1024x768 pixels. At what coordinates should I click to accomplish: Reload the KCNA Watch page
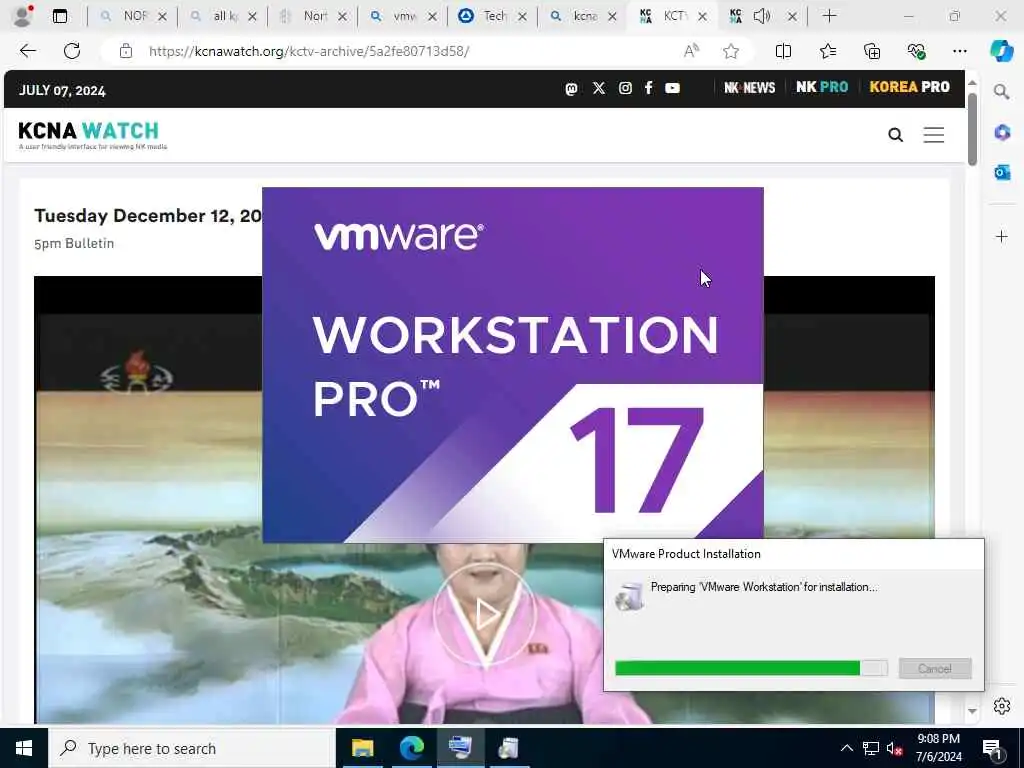click(x=72, y=51)
